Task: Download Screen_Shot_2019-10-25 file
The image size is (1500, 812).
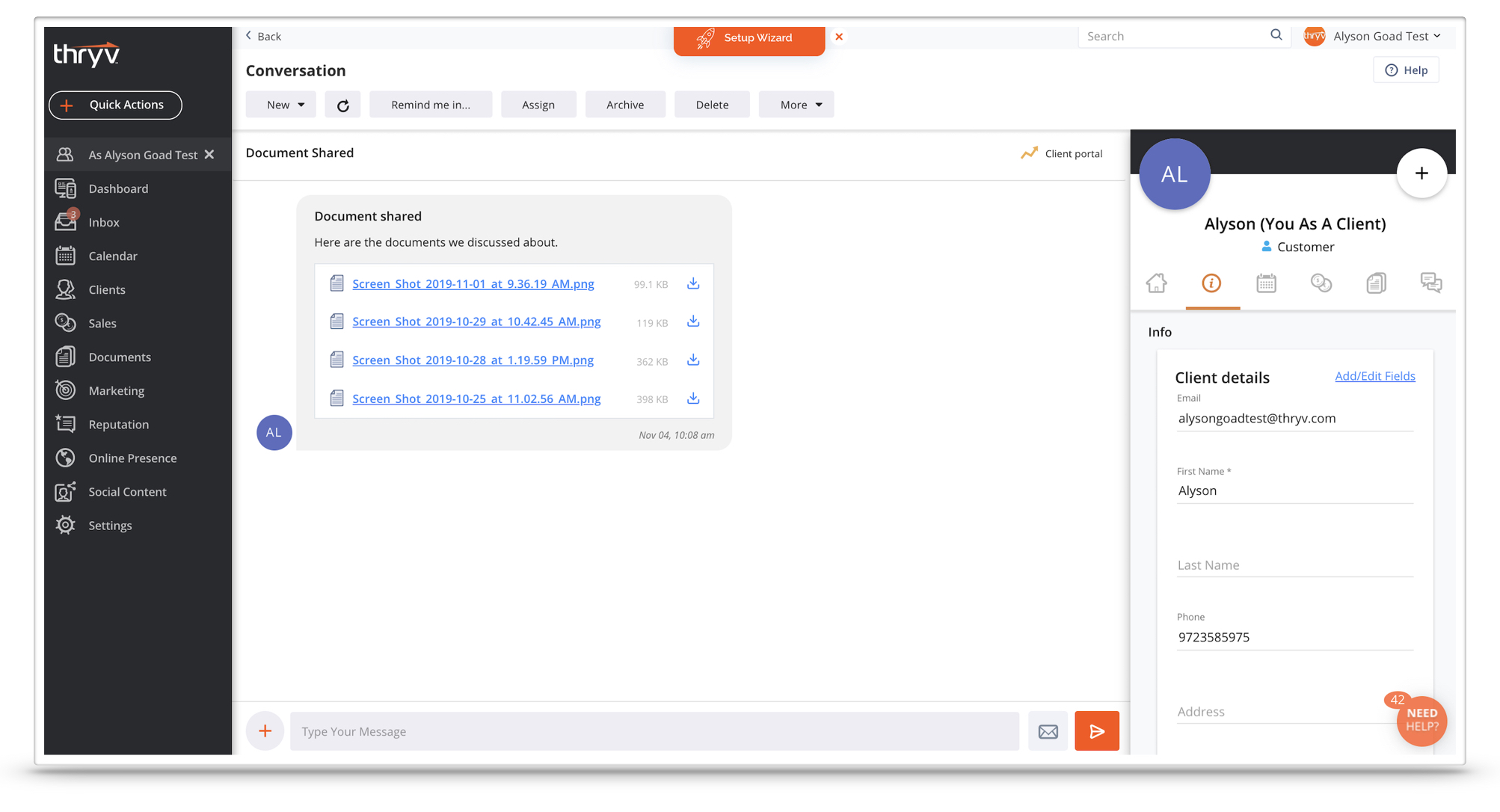Action: click(693, 399)
